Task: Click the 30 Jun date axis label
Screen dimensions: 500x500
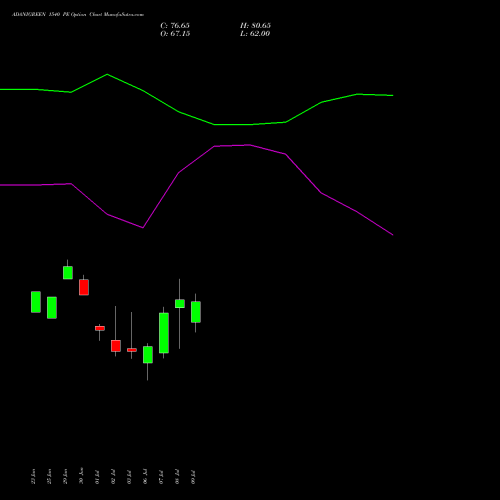Action: (81, 476)
